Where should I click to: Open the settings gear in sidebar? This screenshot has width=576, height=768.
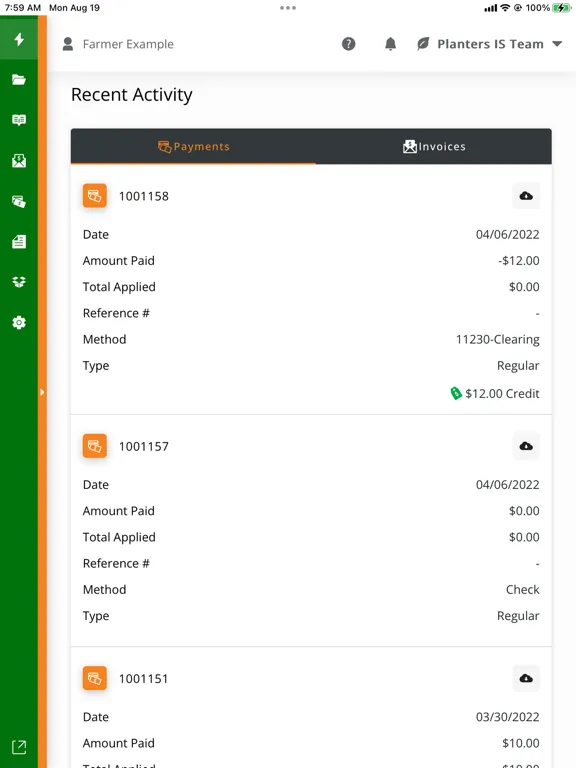[x=19, y=322]
